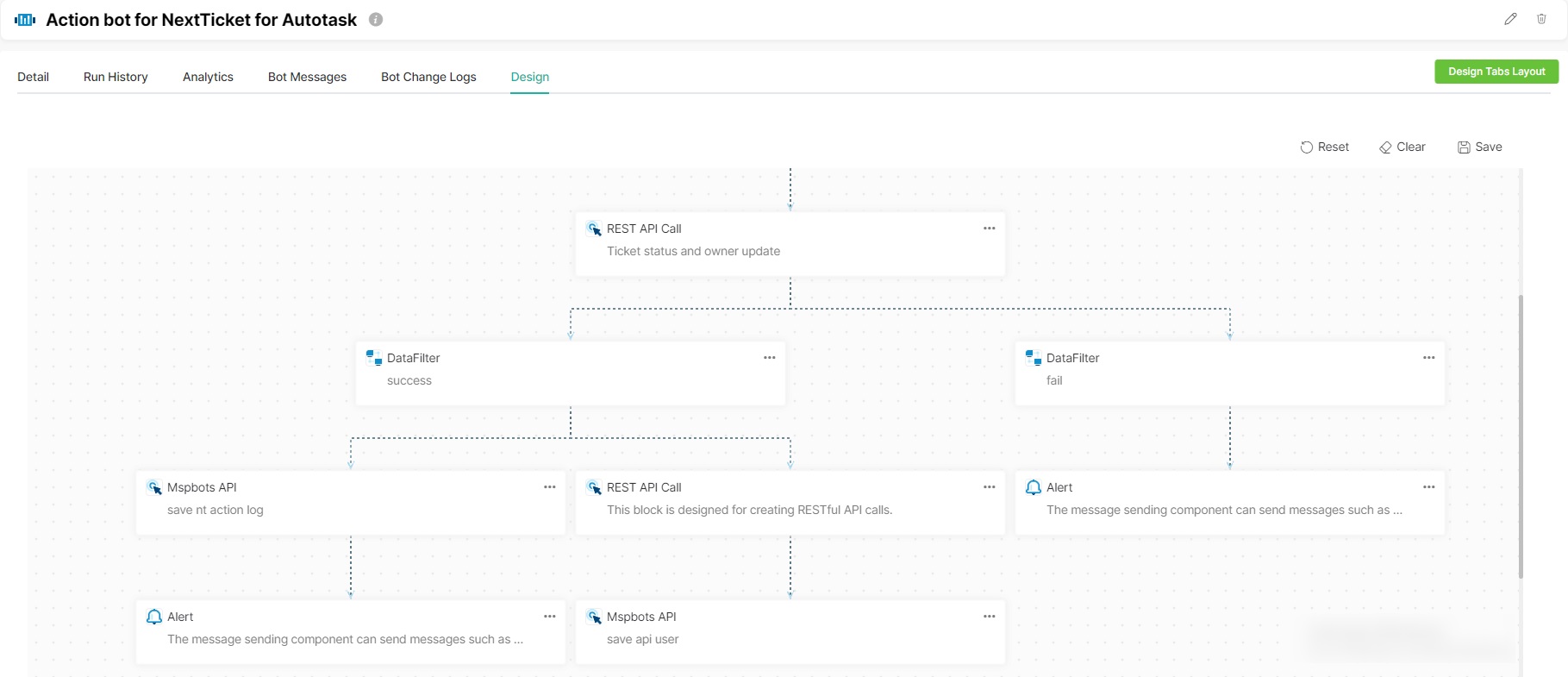Open three-dot menu on DataFilter fail block
This screenshot has width=1568, height=677.
[1428, 358]
